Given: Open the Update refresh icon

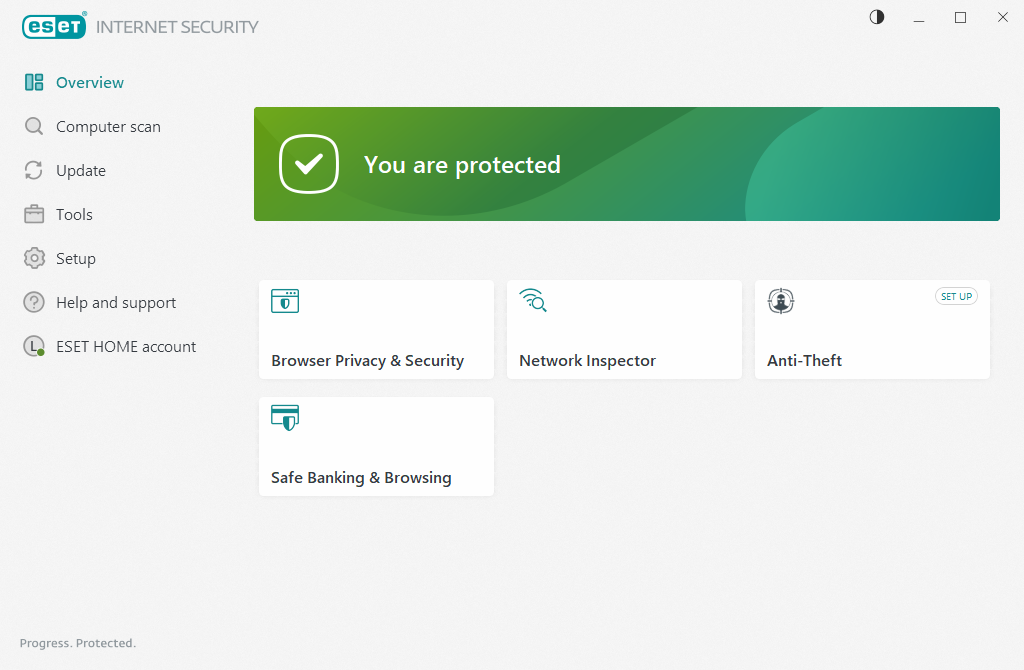Looking at the screenshot, I should (x=33, y=170).
